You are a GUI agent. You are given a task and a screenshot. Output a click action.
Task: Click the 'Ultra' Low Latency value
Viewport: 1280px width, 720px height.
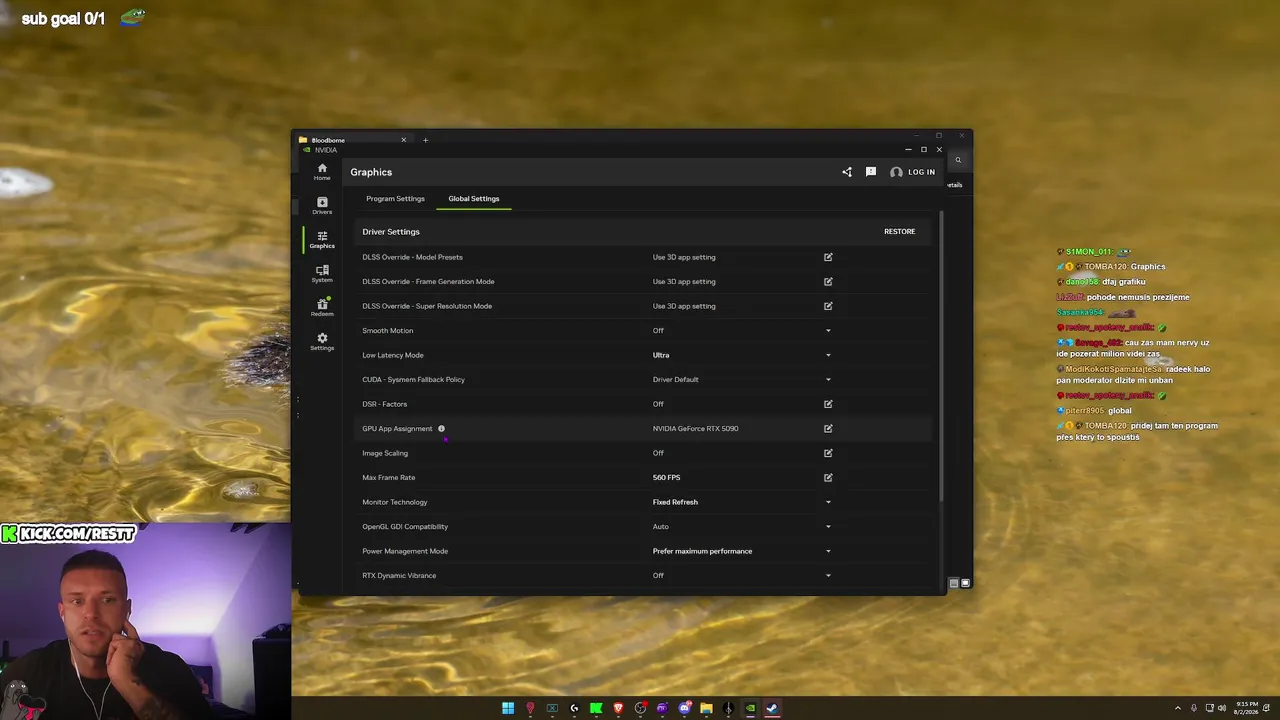661,355
